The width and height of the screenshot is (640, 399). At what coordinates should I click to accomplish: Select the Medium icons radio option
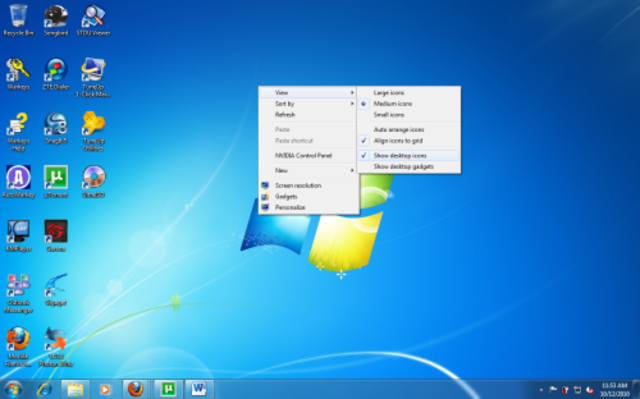(409, 104)
